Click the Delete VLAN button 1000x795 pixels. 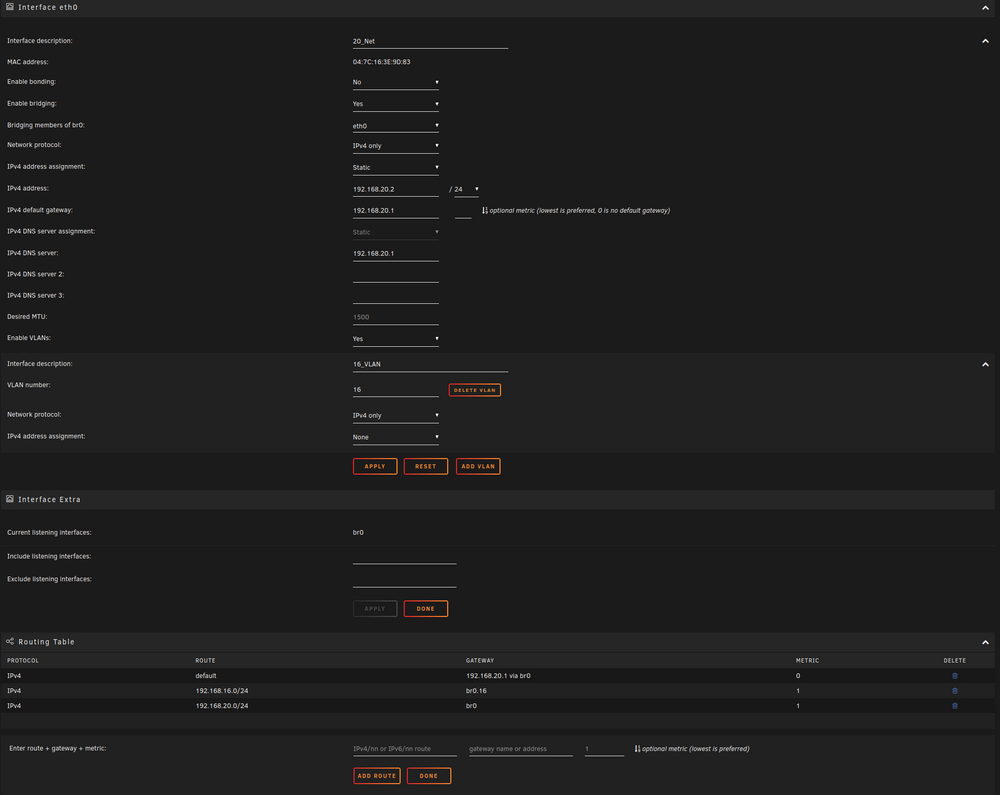tap(474, 390)
